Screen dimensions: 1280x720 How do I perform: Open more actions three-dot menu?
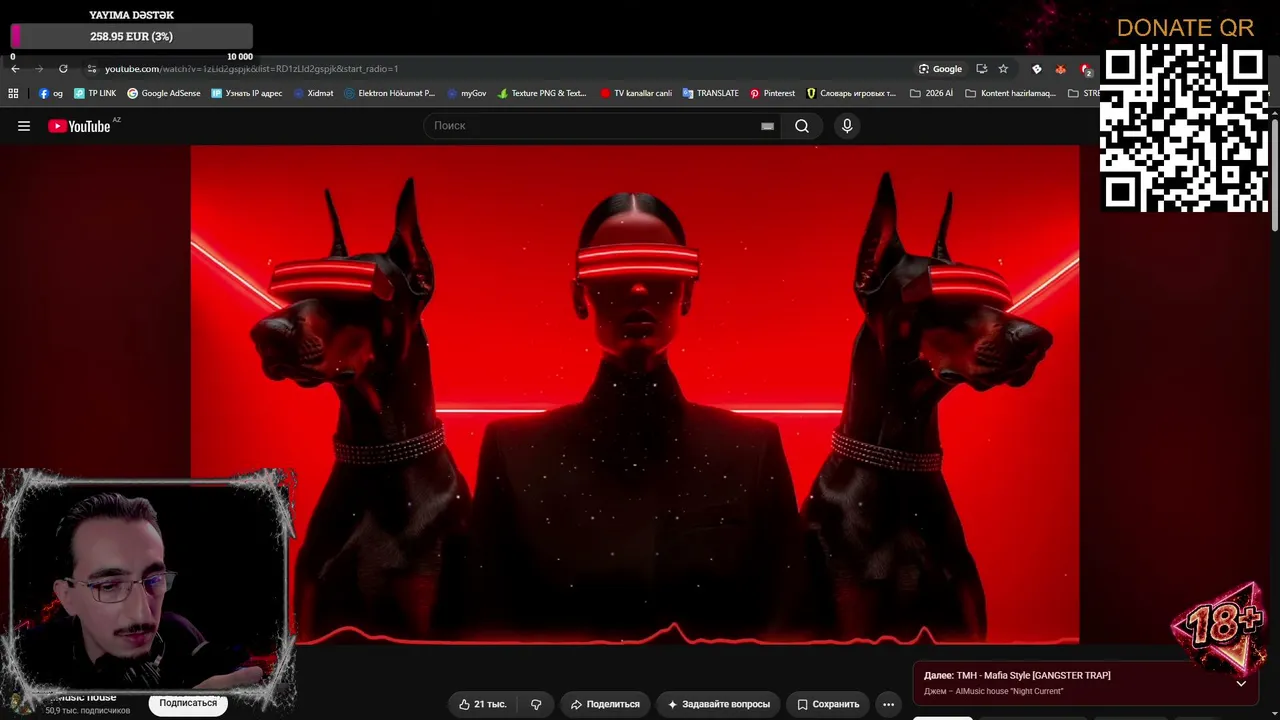point(888,704)
